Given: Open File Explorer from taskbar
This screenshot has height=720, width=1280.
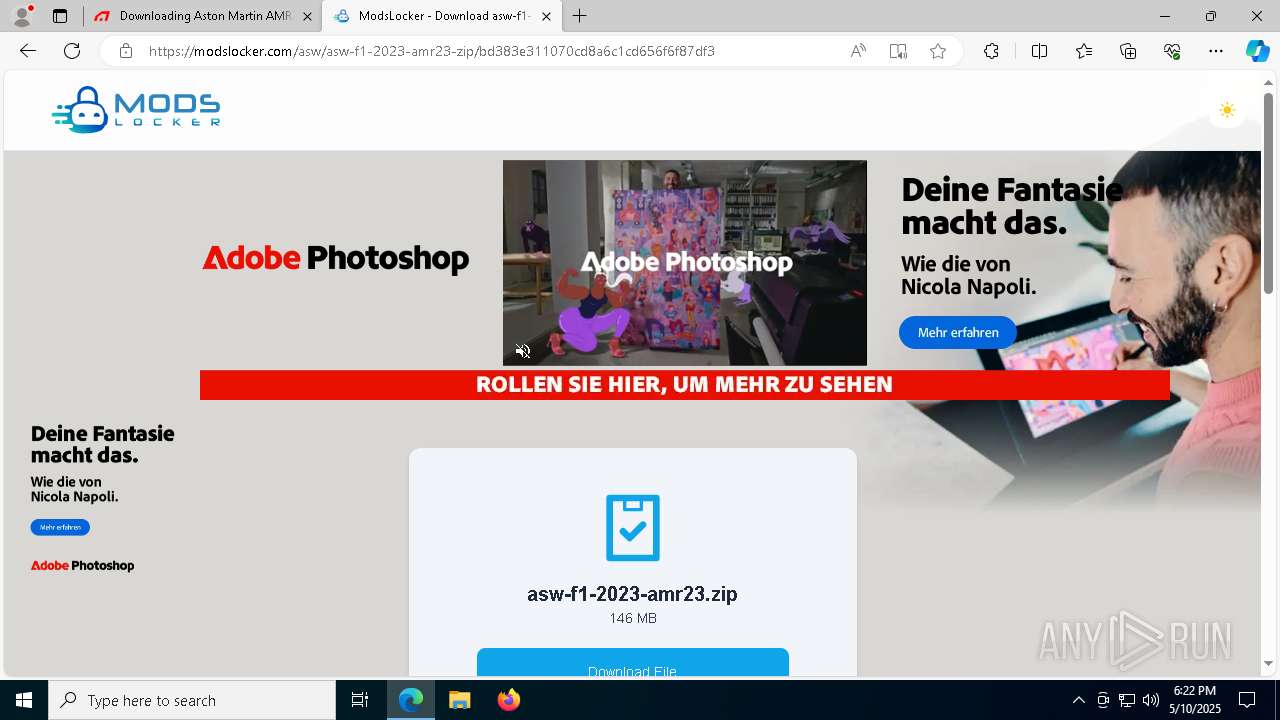Looking at the screenshot, I should pos(459,700).
